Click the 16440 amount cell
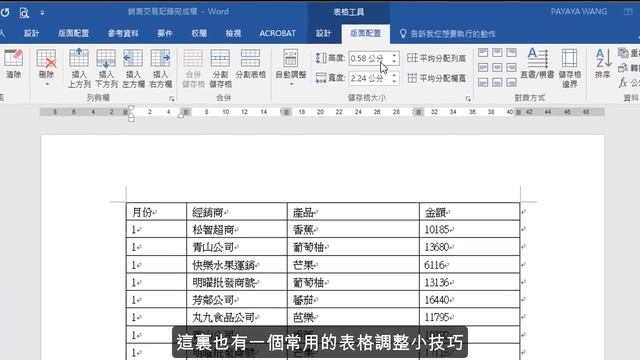640x360 pixels. (x=470, y=300)
